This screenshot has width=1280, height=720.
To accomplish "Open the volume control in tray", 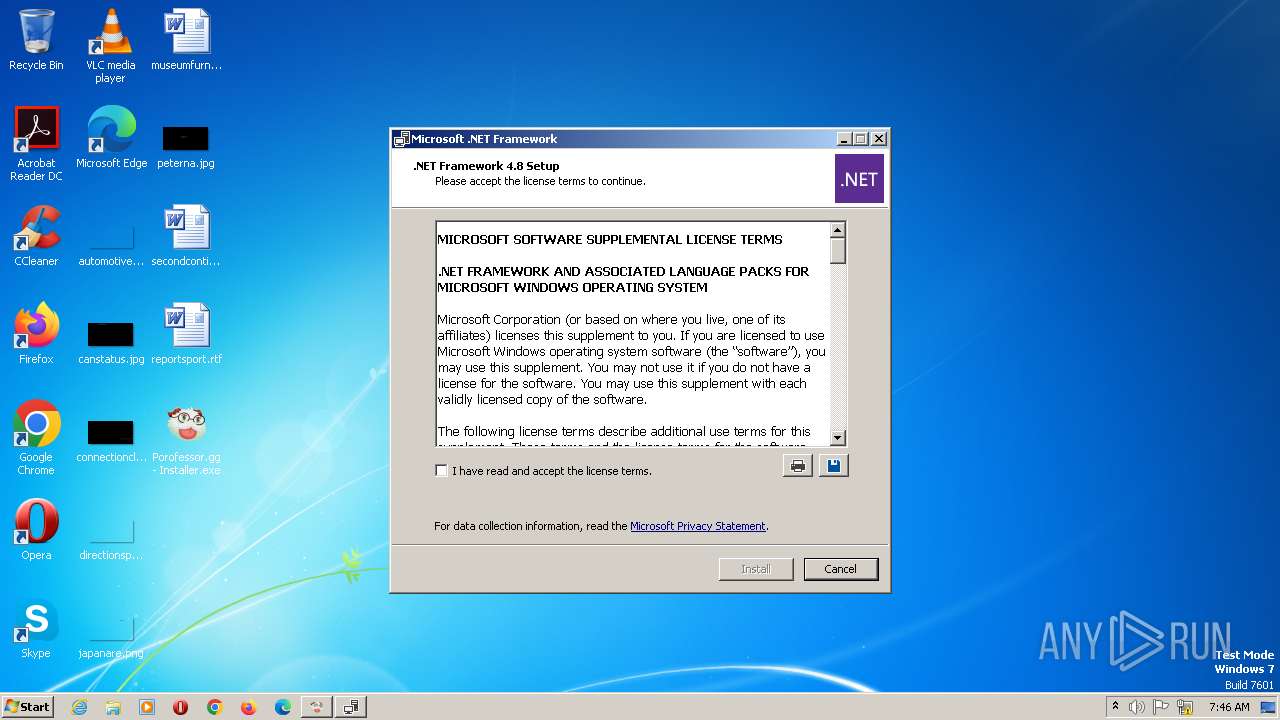I will tap(1137, 707).
